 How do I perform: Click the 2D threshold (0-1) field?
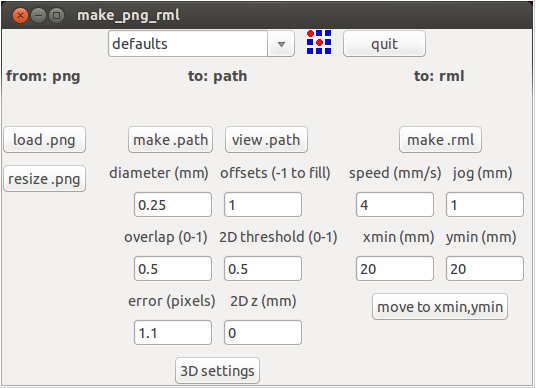[263, 268]
